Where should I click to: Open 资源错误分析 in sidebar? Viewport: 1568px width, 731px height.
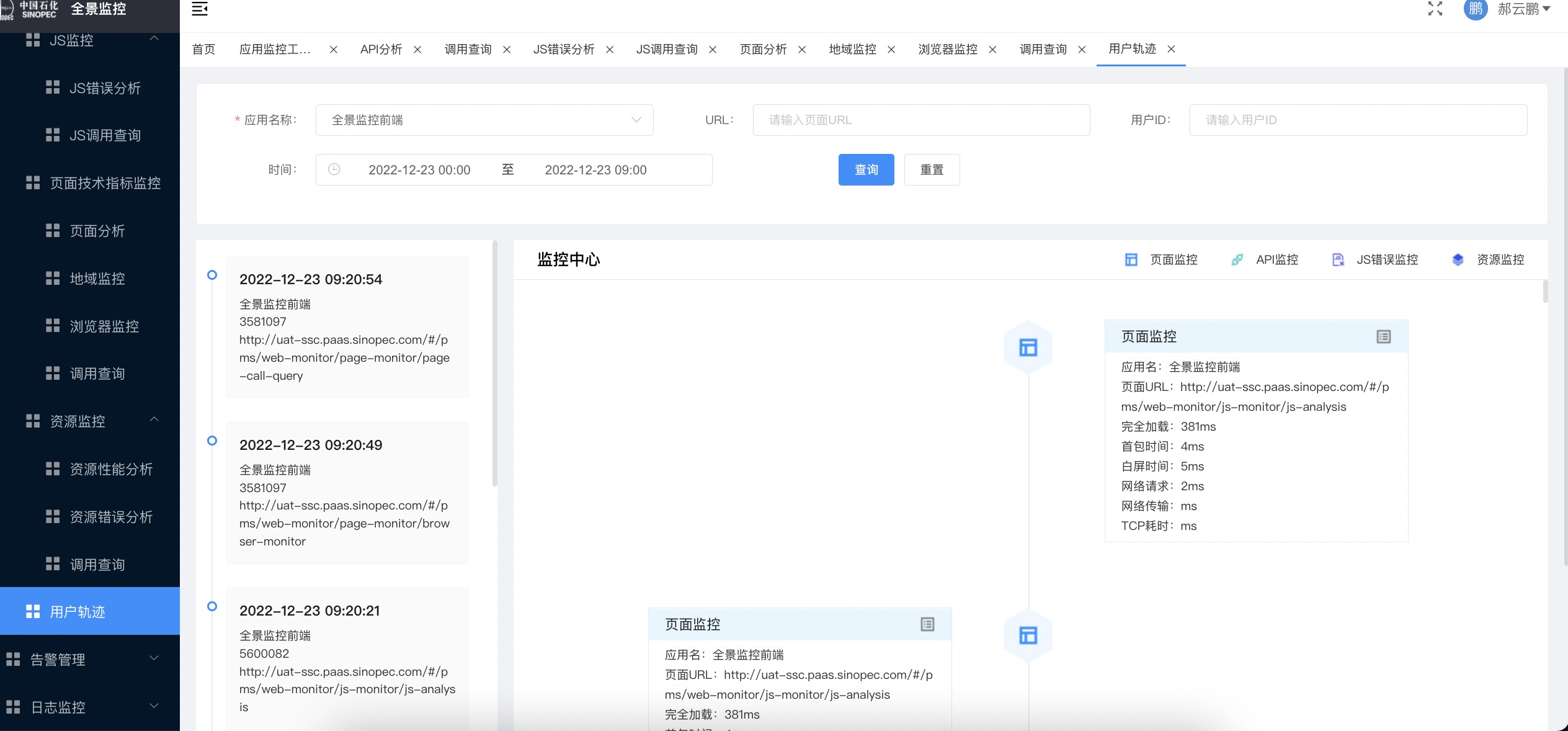click(90, 517)
